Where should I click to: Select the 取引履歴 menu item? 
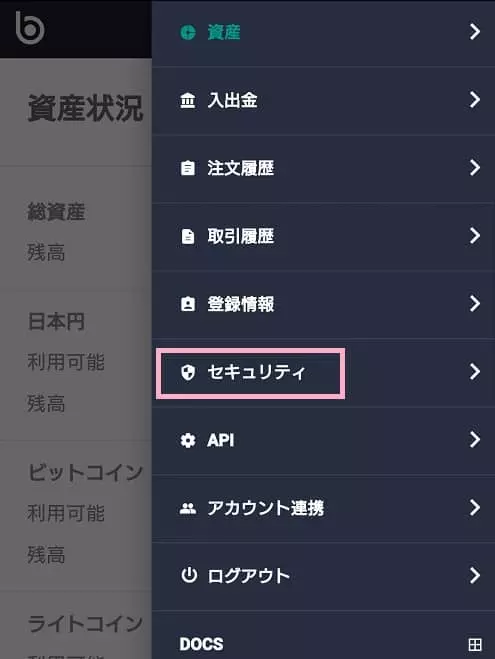point(323,237)
